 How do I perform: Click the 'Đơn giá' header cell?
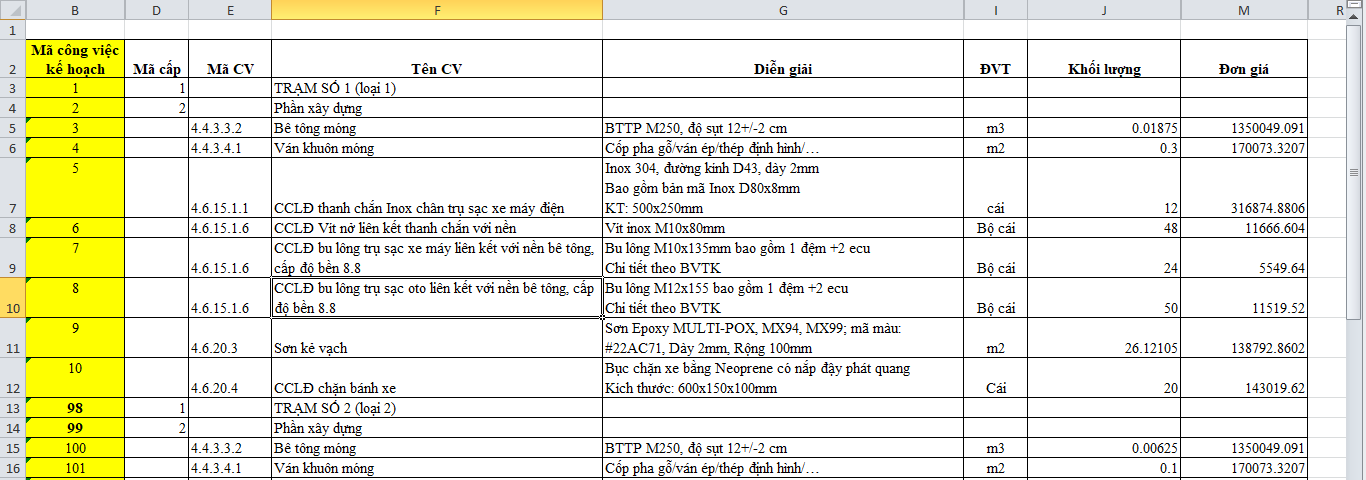[x=1244, y=59]
